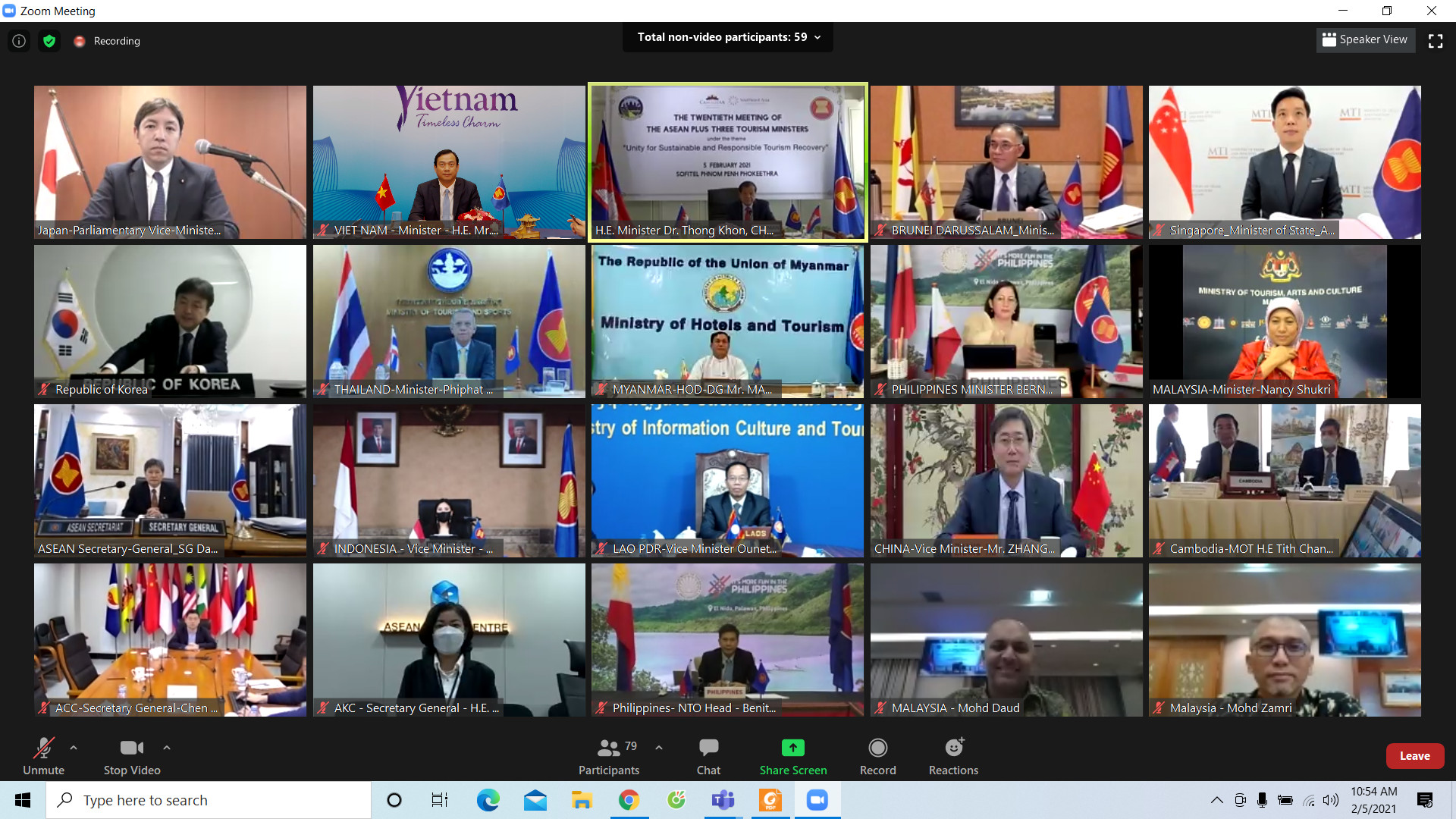Image resolution: width=1456 pixels, height=819 pixels.
Task: Click the microphone icon in system tray
Action: 1262,800
